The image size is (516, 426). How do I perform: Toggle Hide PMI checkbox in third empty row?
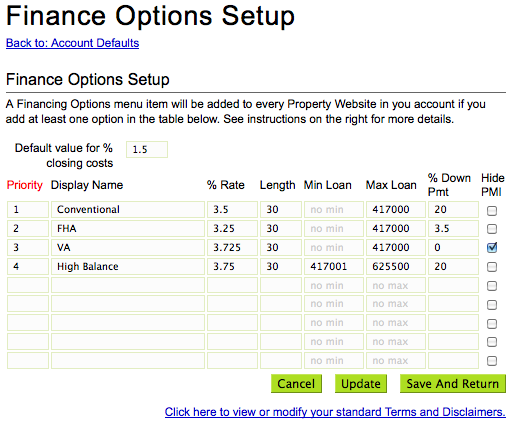point(492,324)
